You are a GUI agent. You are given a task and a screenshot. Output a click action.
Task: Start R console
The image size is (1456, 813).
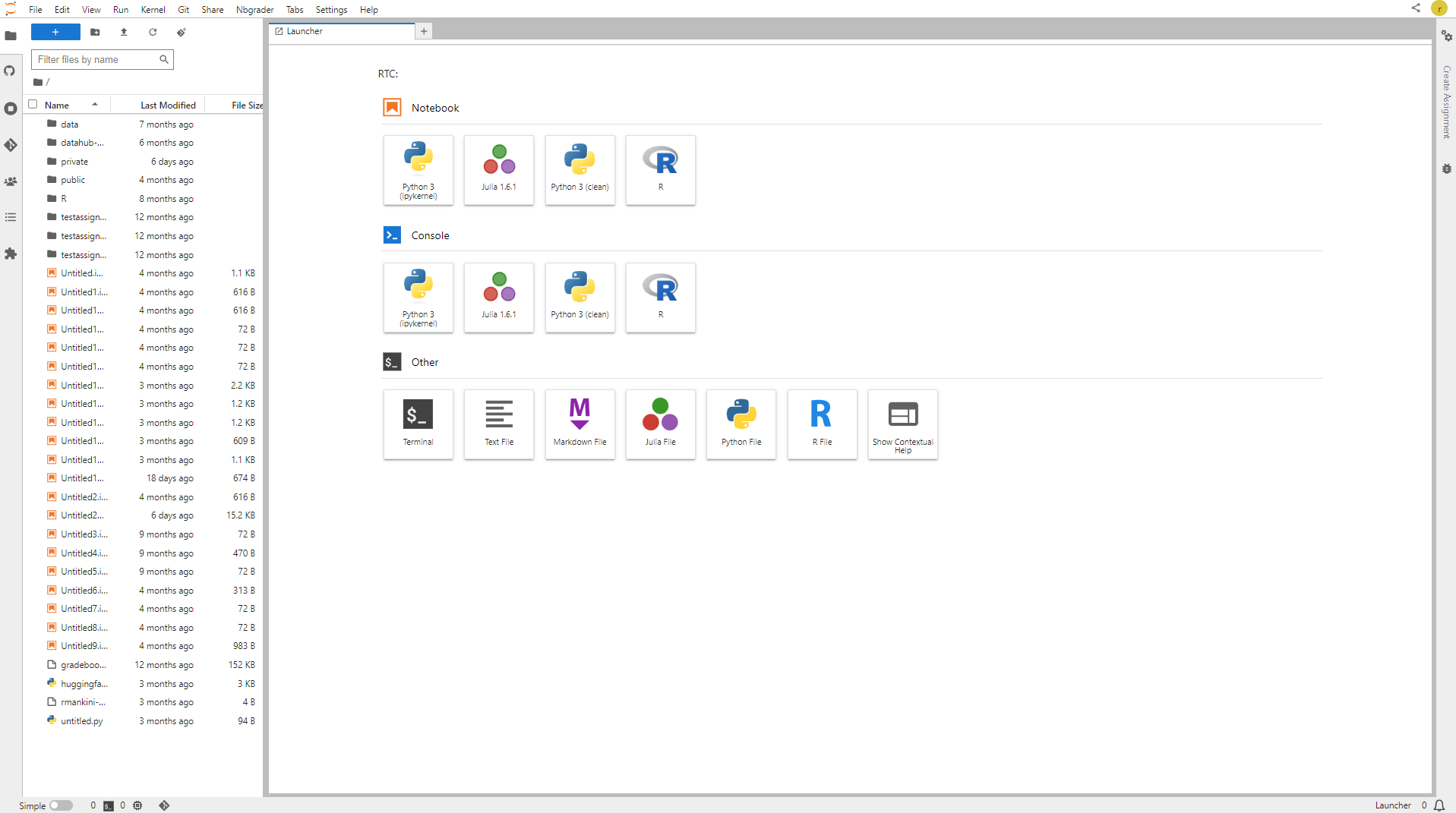coord(661,298)
